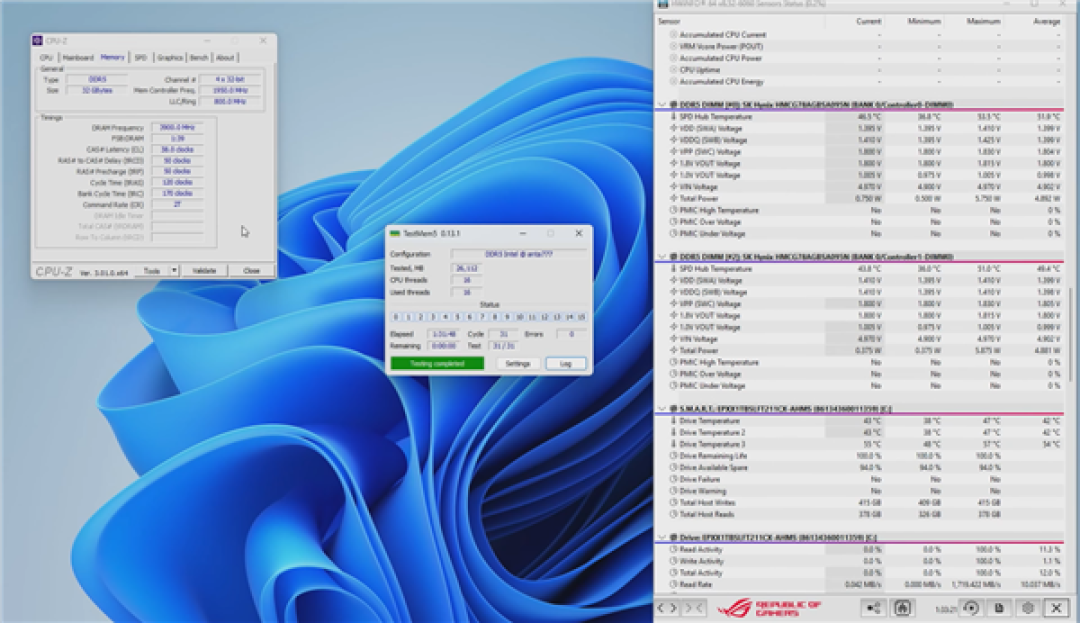Select the Drive Remaining Life row in HWiNFO
Image resolution: width=1080 pixels, height=623 pixels.
pos(861,456)
